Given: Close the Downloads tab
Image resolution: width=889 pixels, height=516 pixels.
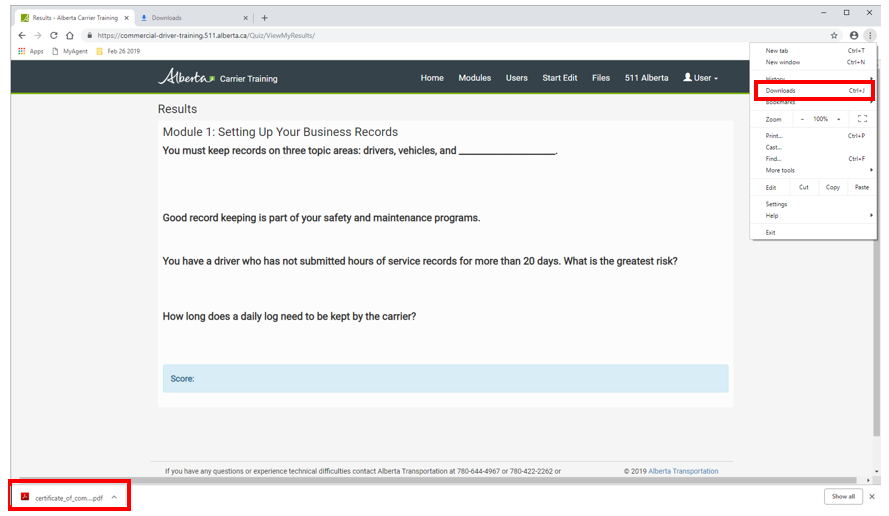Looking at the screenshot, I should (245, 18).
